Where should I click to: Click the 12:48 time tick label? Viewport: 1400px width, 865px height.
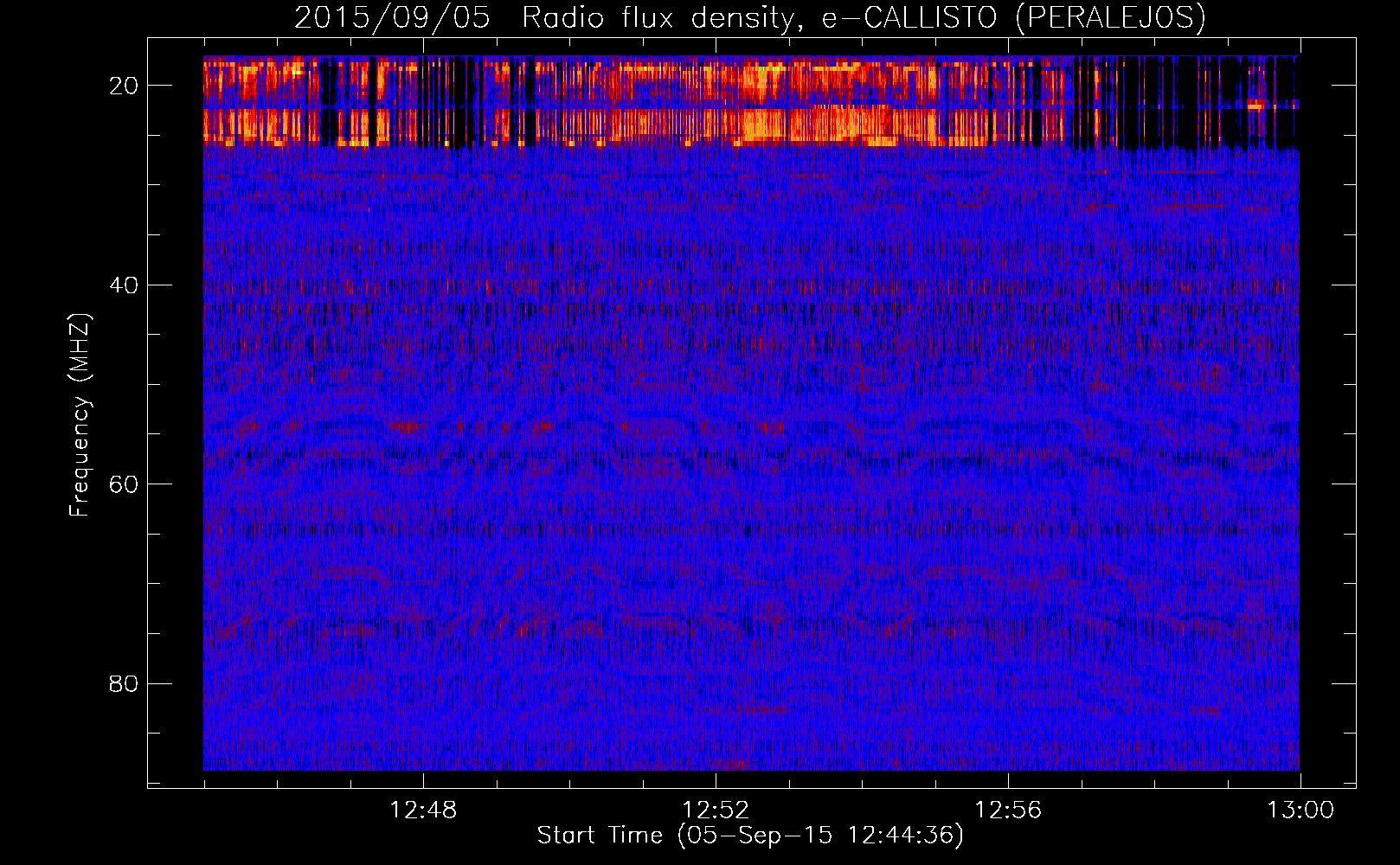click(x=423, y=811)
